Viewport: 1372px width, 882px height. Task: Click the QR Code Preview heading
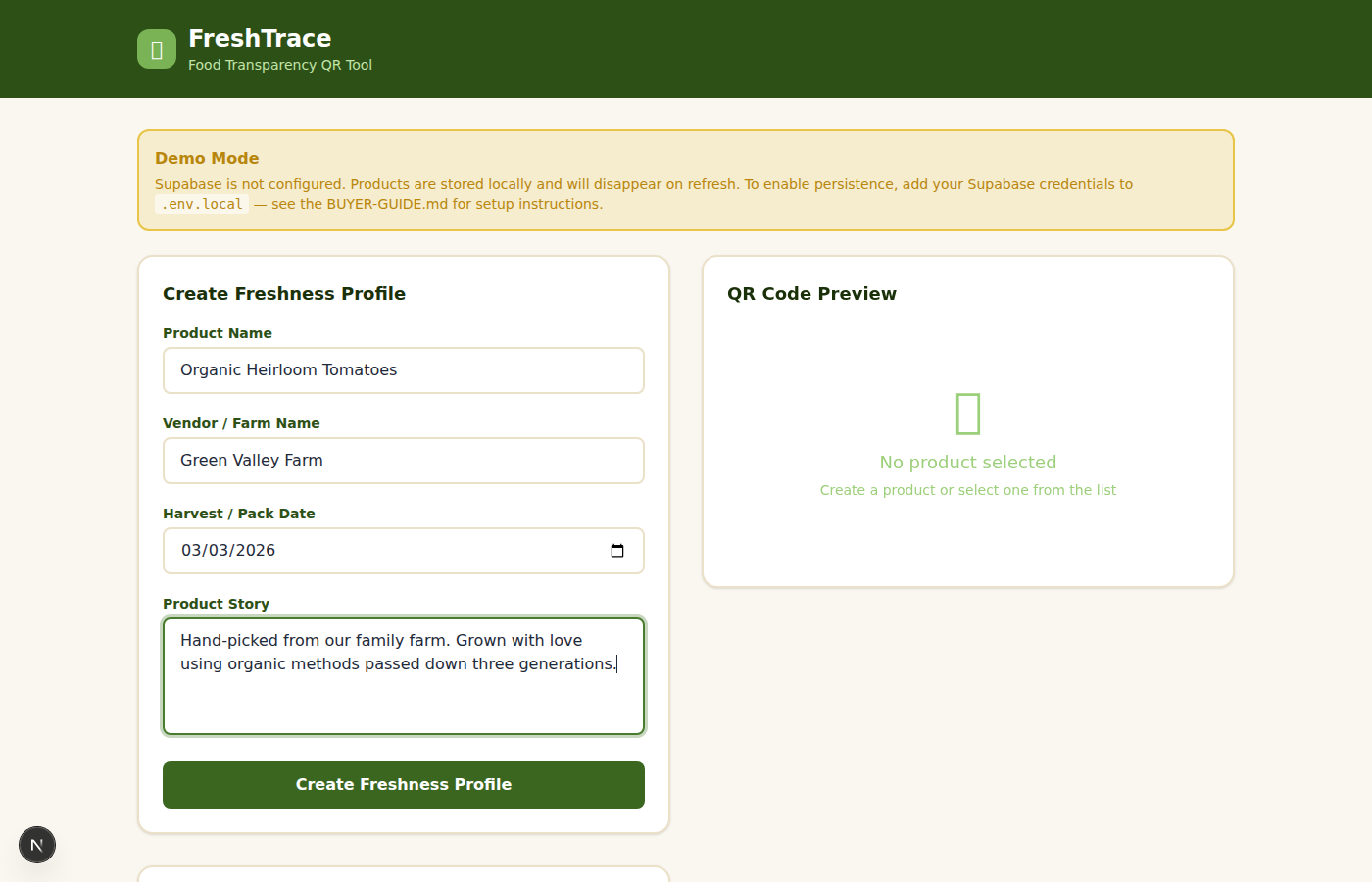pos(811,294)
